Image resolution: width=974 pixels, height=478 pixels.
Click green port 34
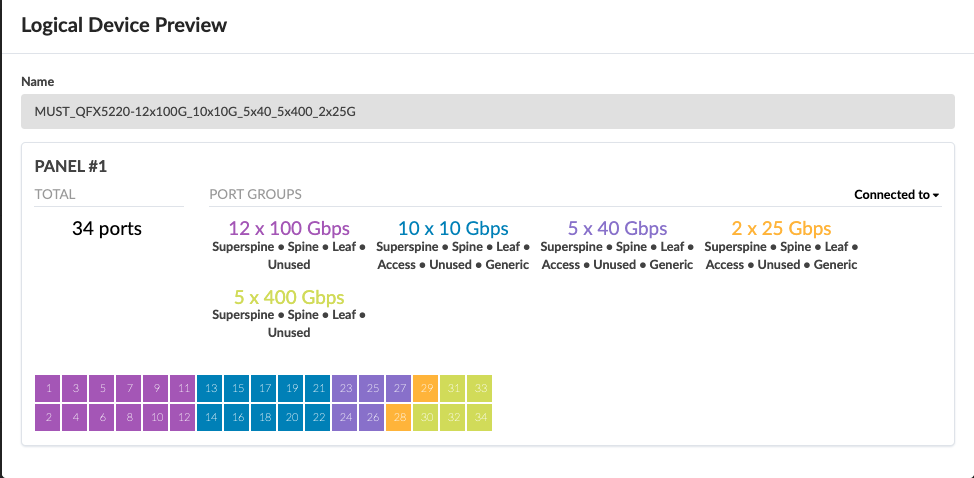pos(480,417)
